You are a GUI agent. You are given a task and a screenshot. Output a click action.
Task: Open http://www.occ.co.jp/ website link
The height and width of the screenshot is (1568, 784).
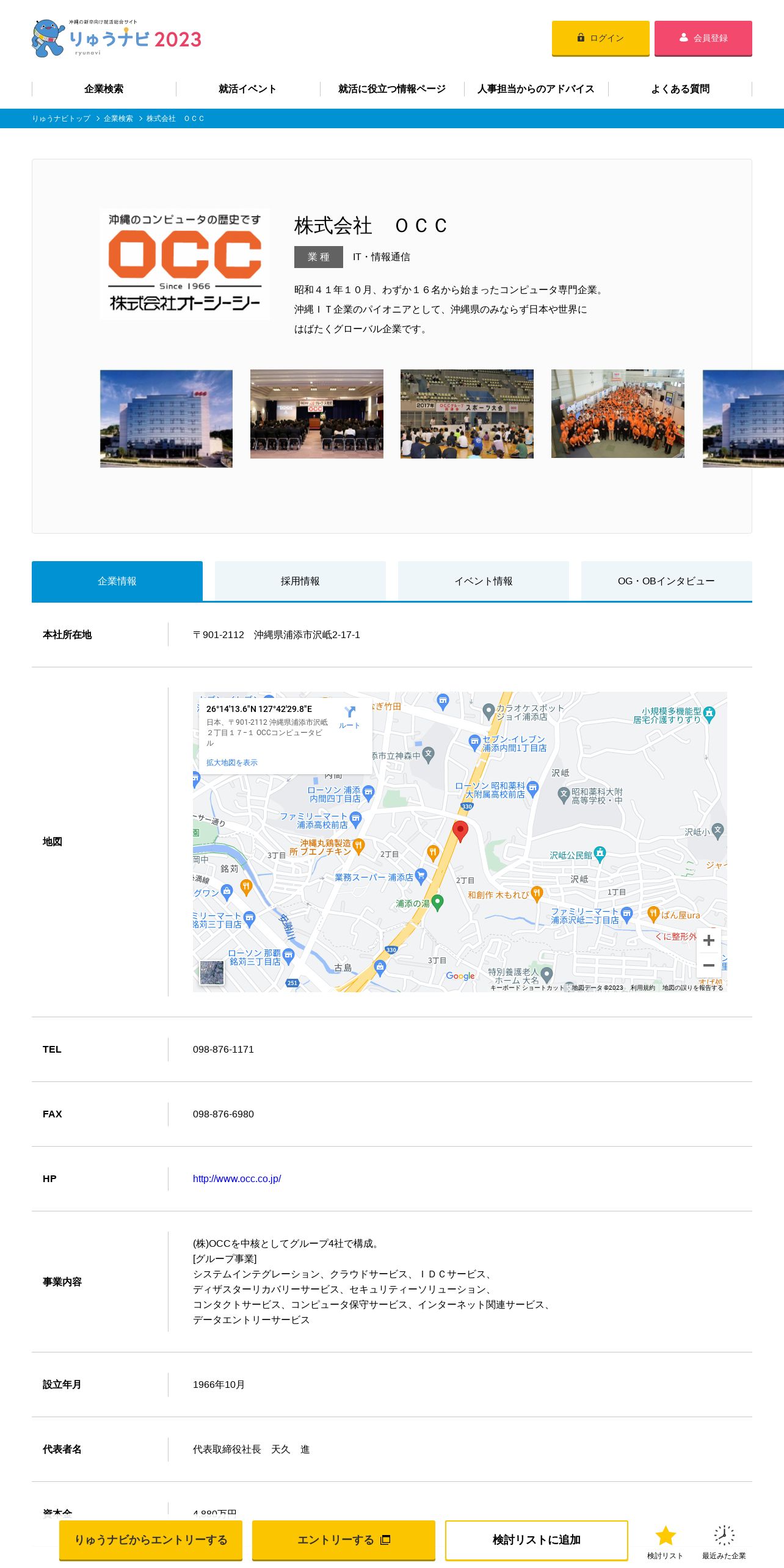237,1178
